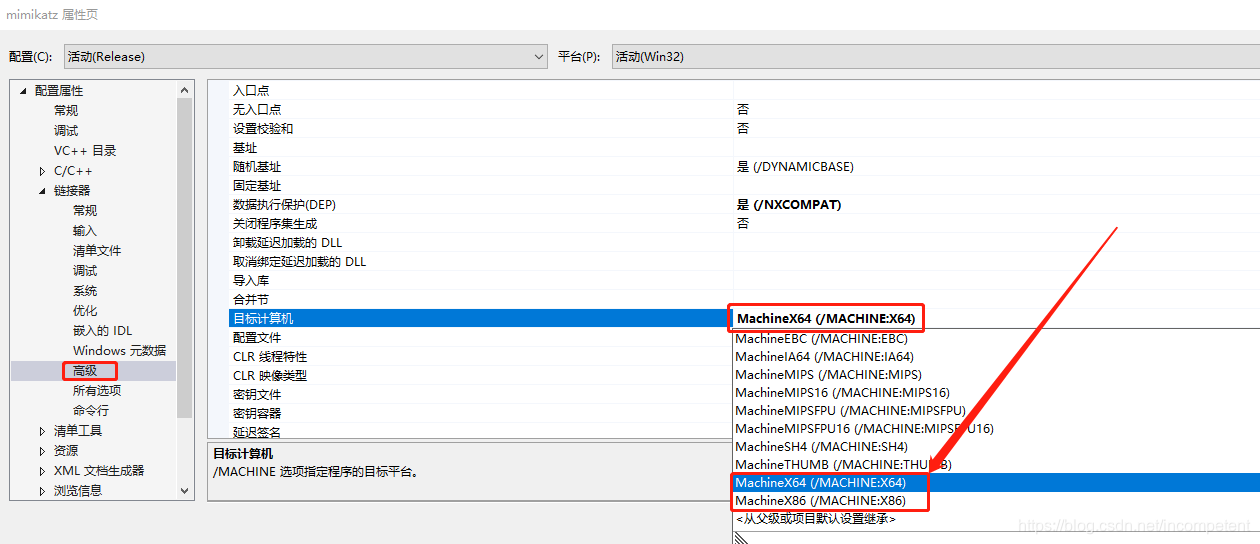The image size is (1260, 544).
Task: Select 清单文件 under 链接器
Action: click(x=97, y=251)
